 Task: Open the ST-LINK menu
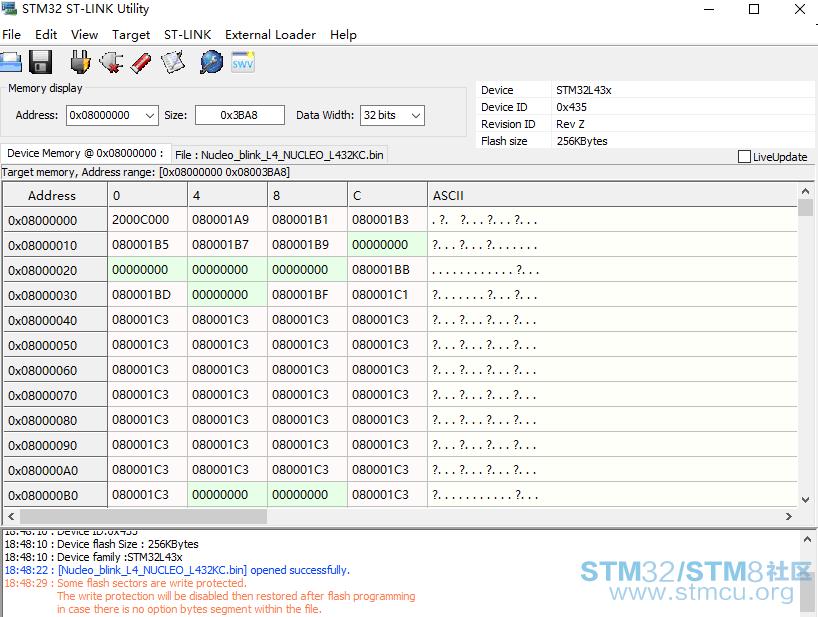click(187, 34)
